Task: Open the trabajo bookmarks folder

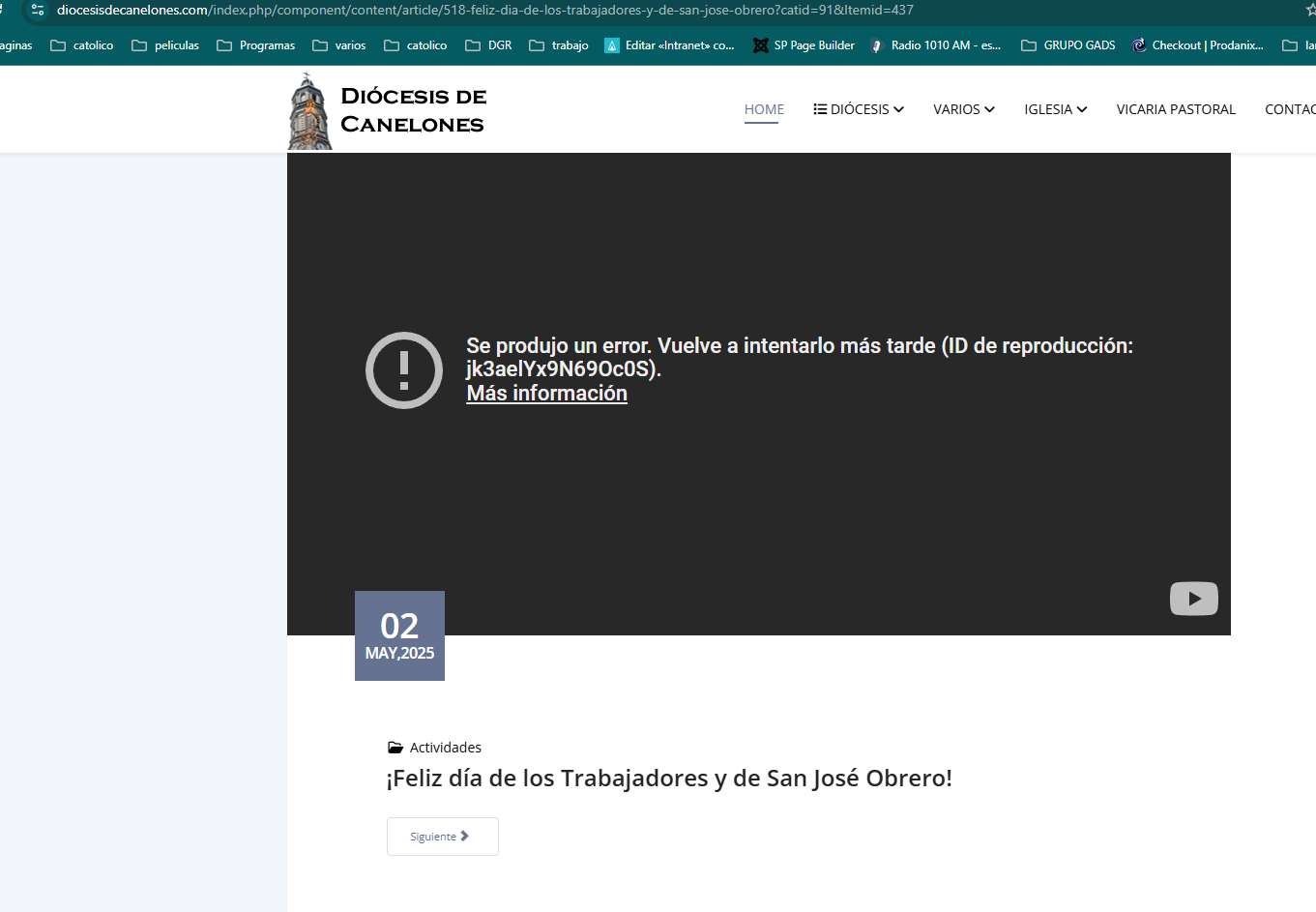Action: 559,45
